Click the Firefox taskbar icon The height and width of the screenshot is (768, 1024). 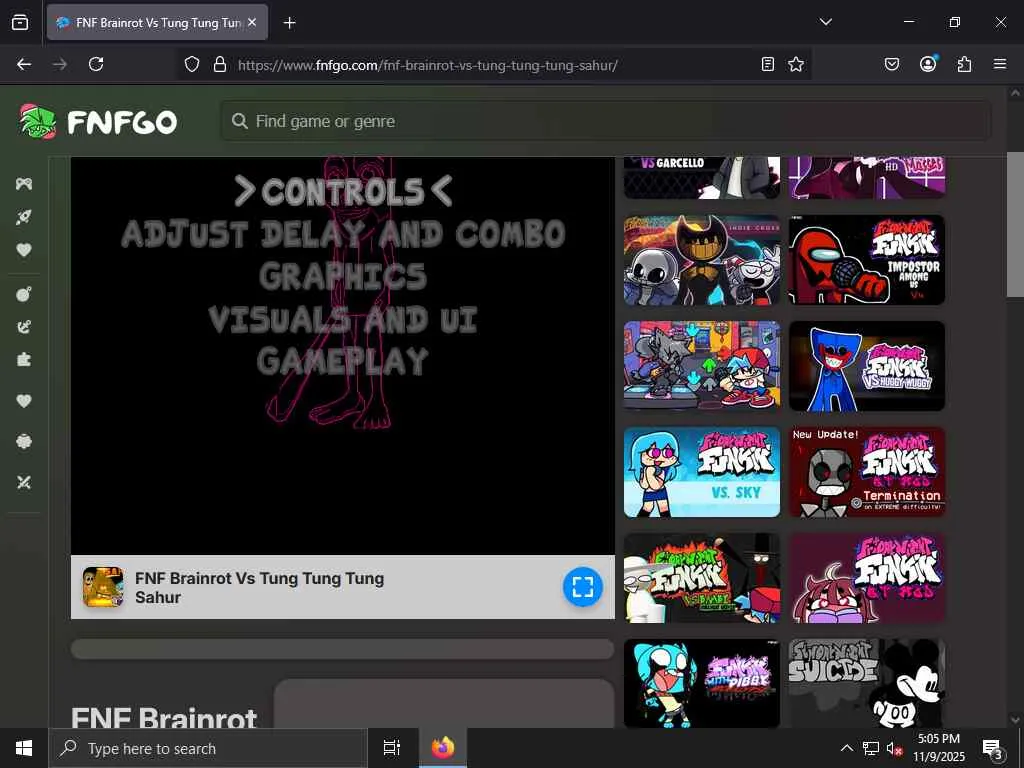point(443,748)
